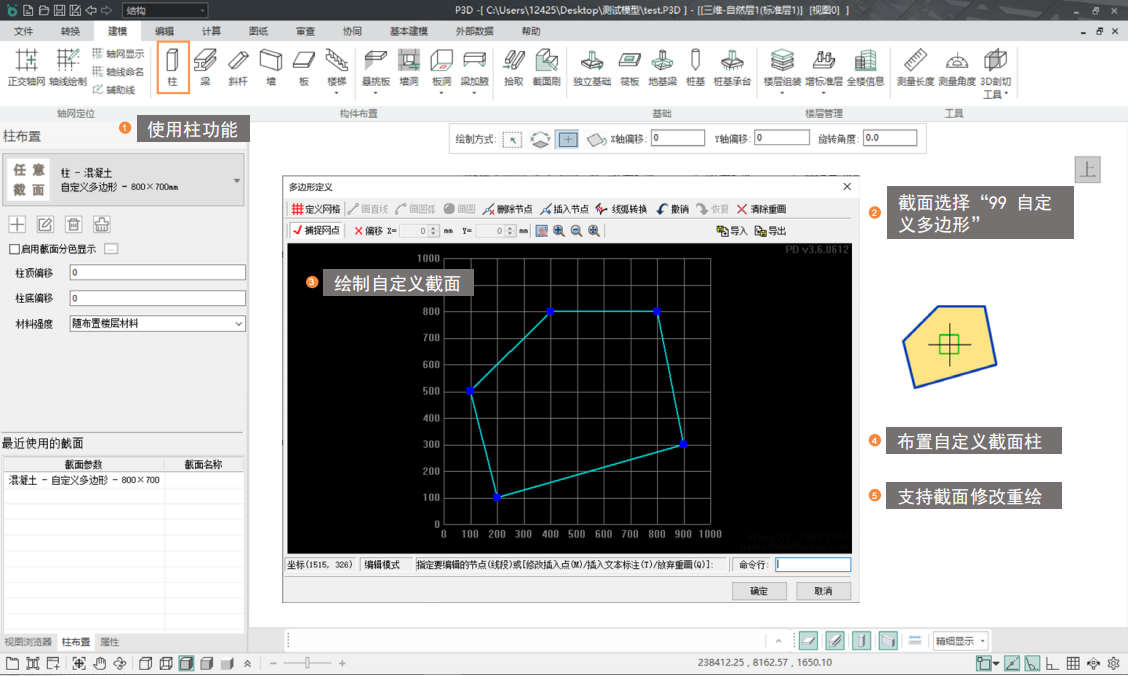
Task: Click the 撤销 undo arrow
Action: coord(672,209)
